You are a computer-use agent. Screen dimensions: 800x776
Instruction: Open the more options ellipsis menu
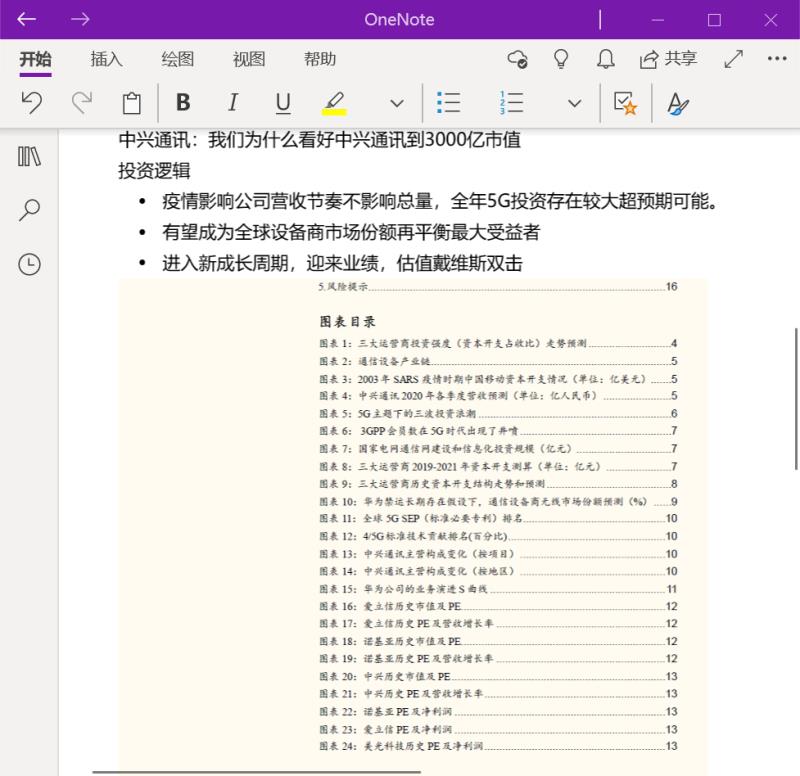coord(777,59)
